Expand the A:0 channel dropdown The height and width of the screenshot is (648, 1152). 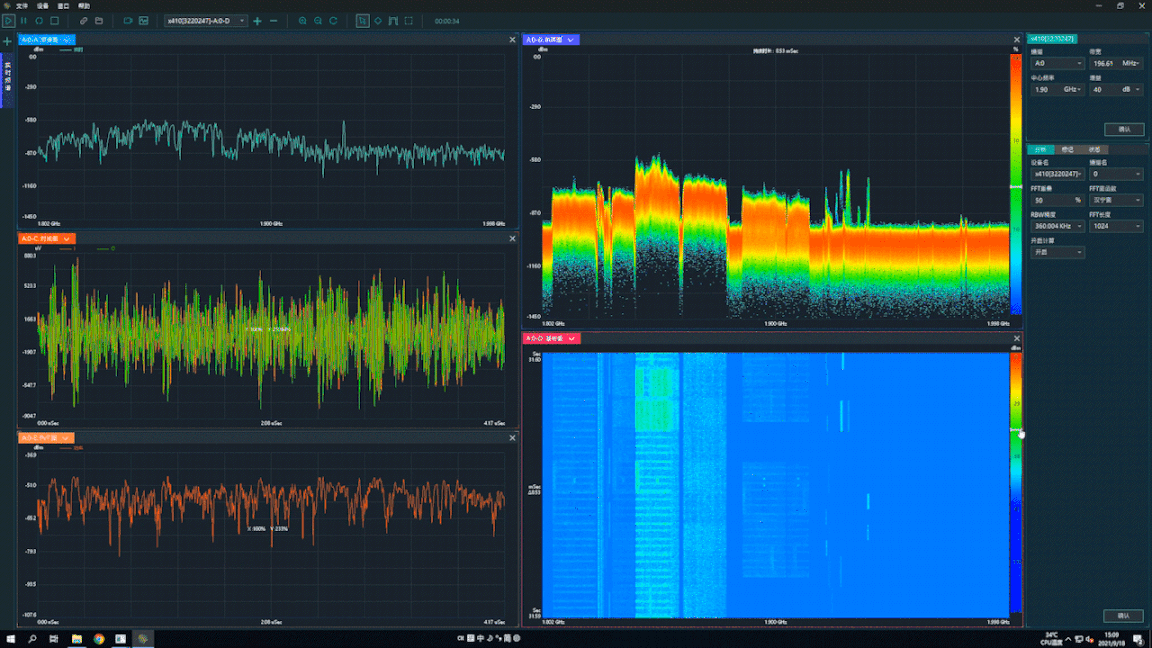pos(1057,63)
